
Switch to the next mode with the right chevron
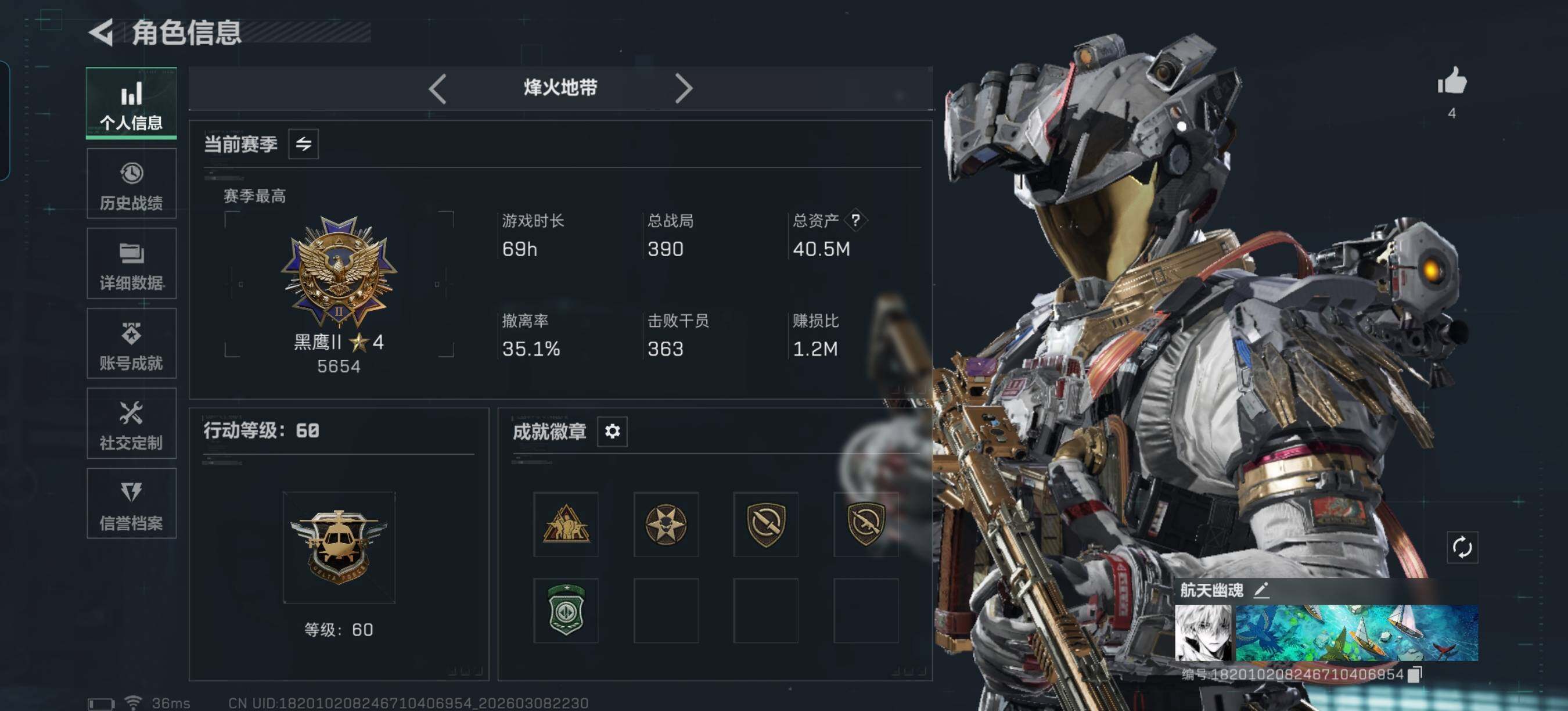pyautogui.click(x=684, y=89)
